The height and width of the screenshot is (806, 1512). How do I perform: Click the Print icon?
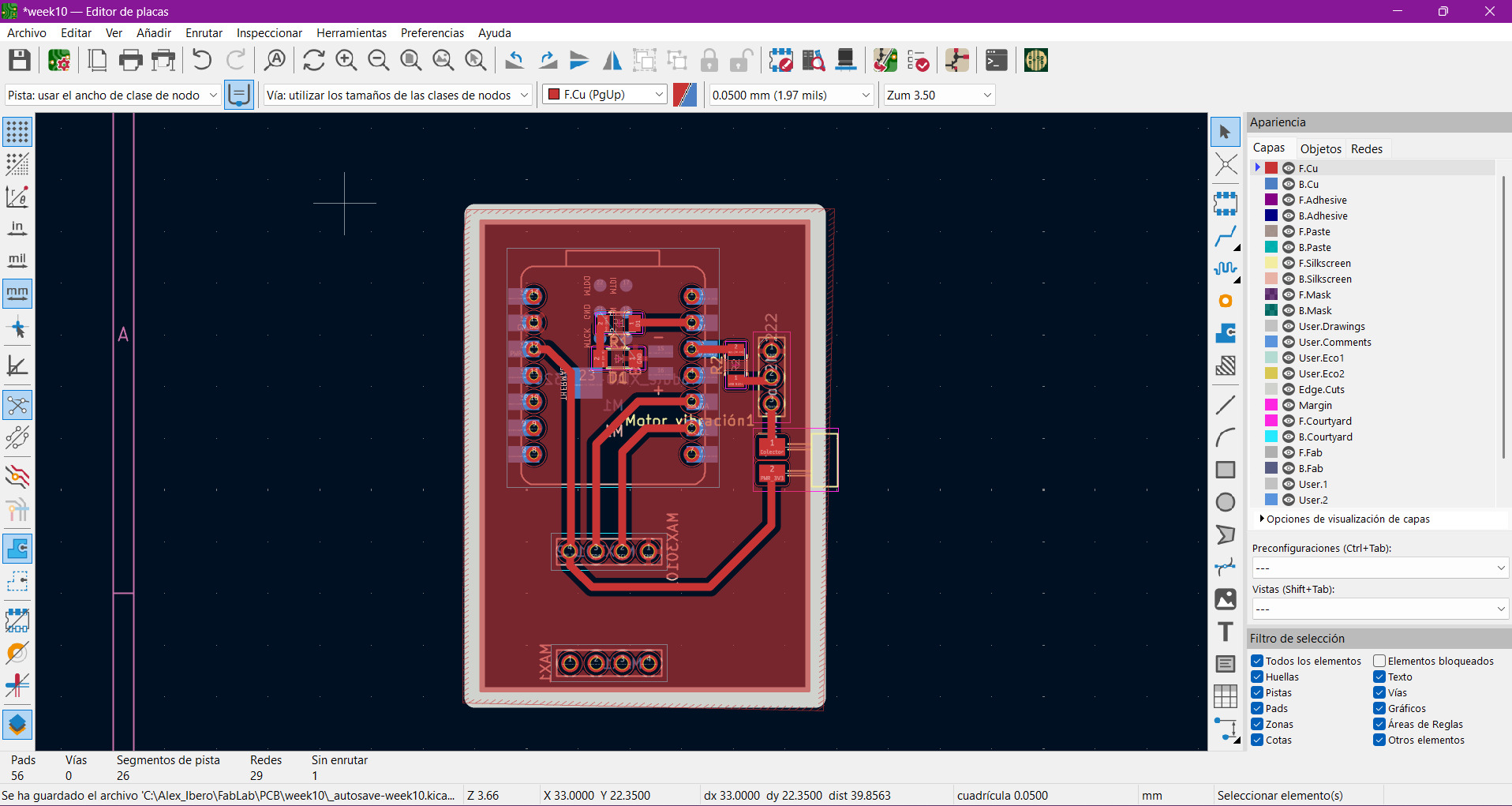[130, 60]
